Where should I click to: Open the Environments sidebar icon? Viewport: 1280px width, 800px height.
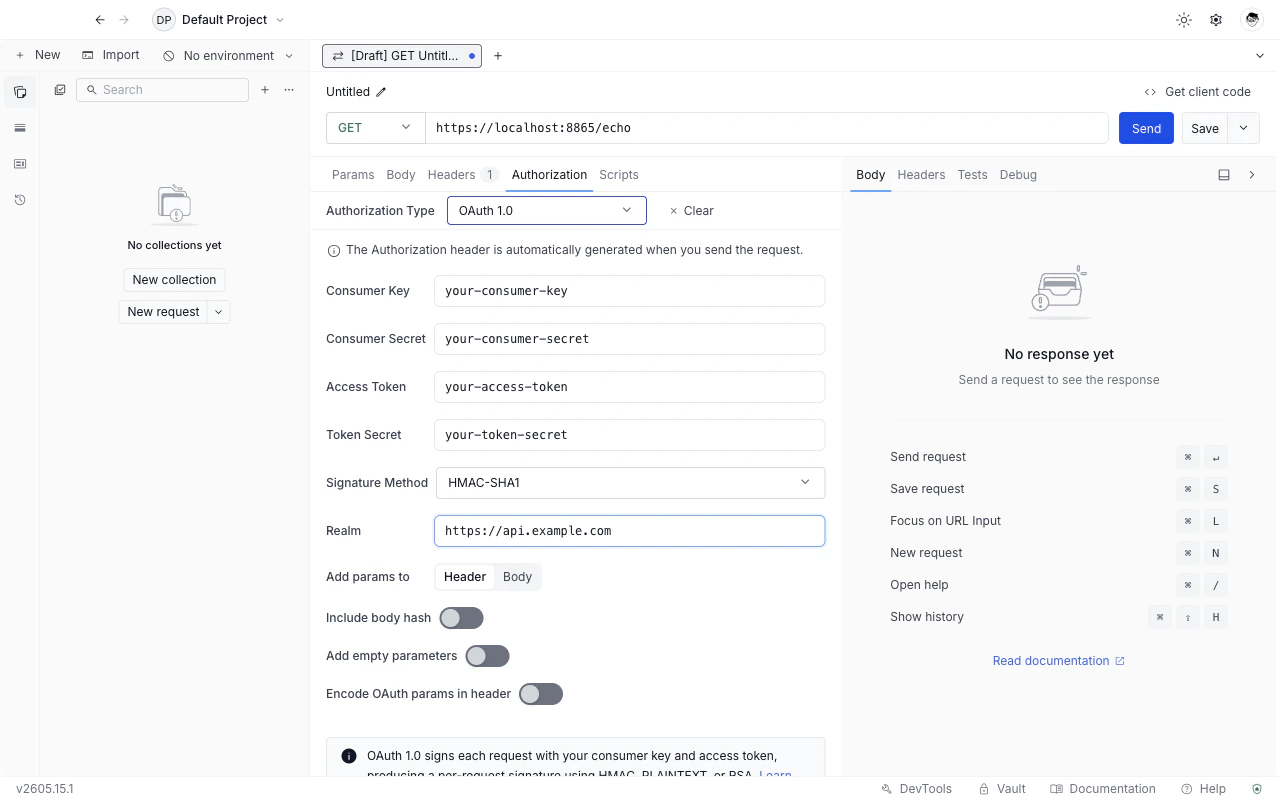pyautogui.click(x=20, y=128)
